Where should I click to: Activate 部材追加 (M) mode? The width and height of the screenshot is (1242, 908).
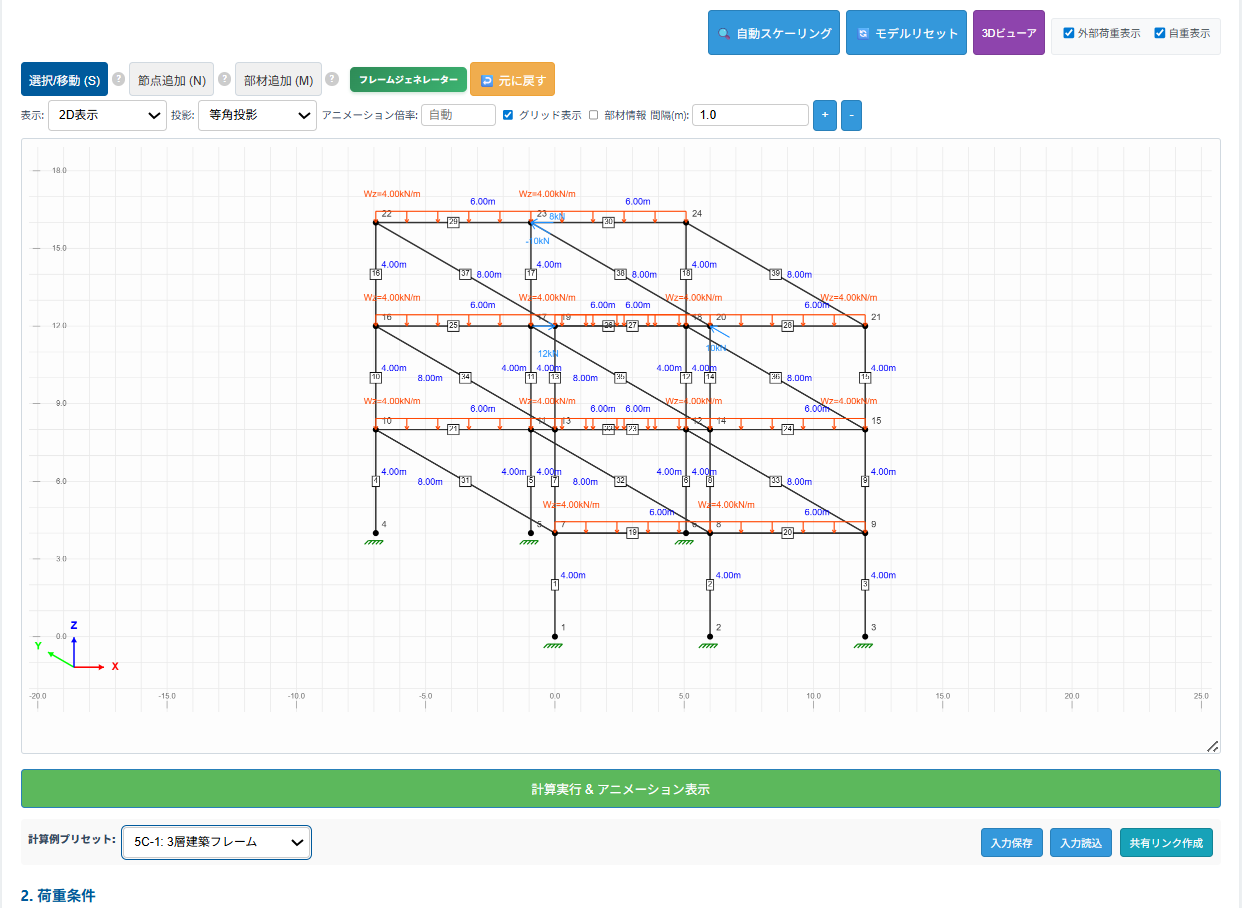point(279,80)
